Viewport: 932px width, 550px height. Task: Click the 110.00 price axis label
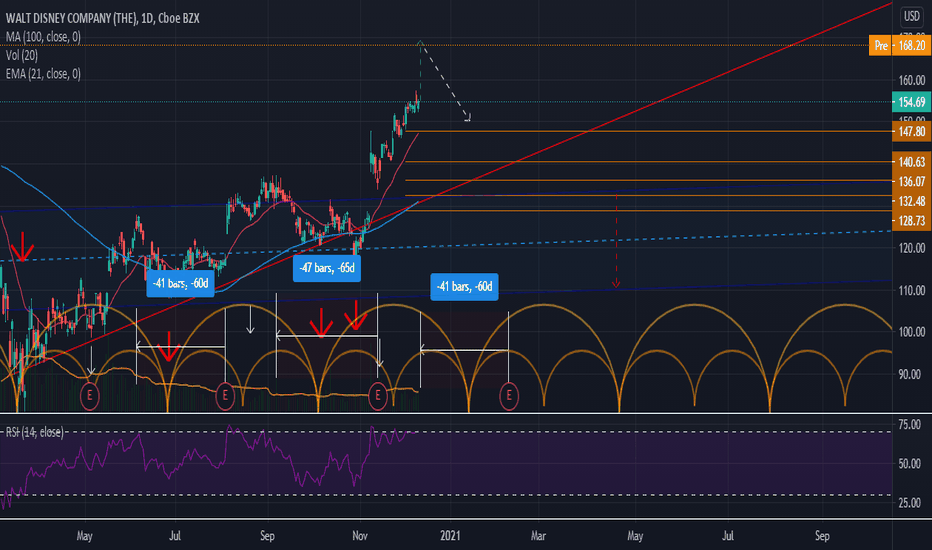(x=911, y=291)
